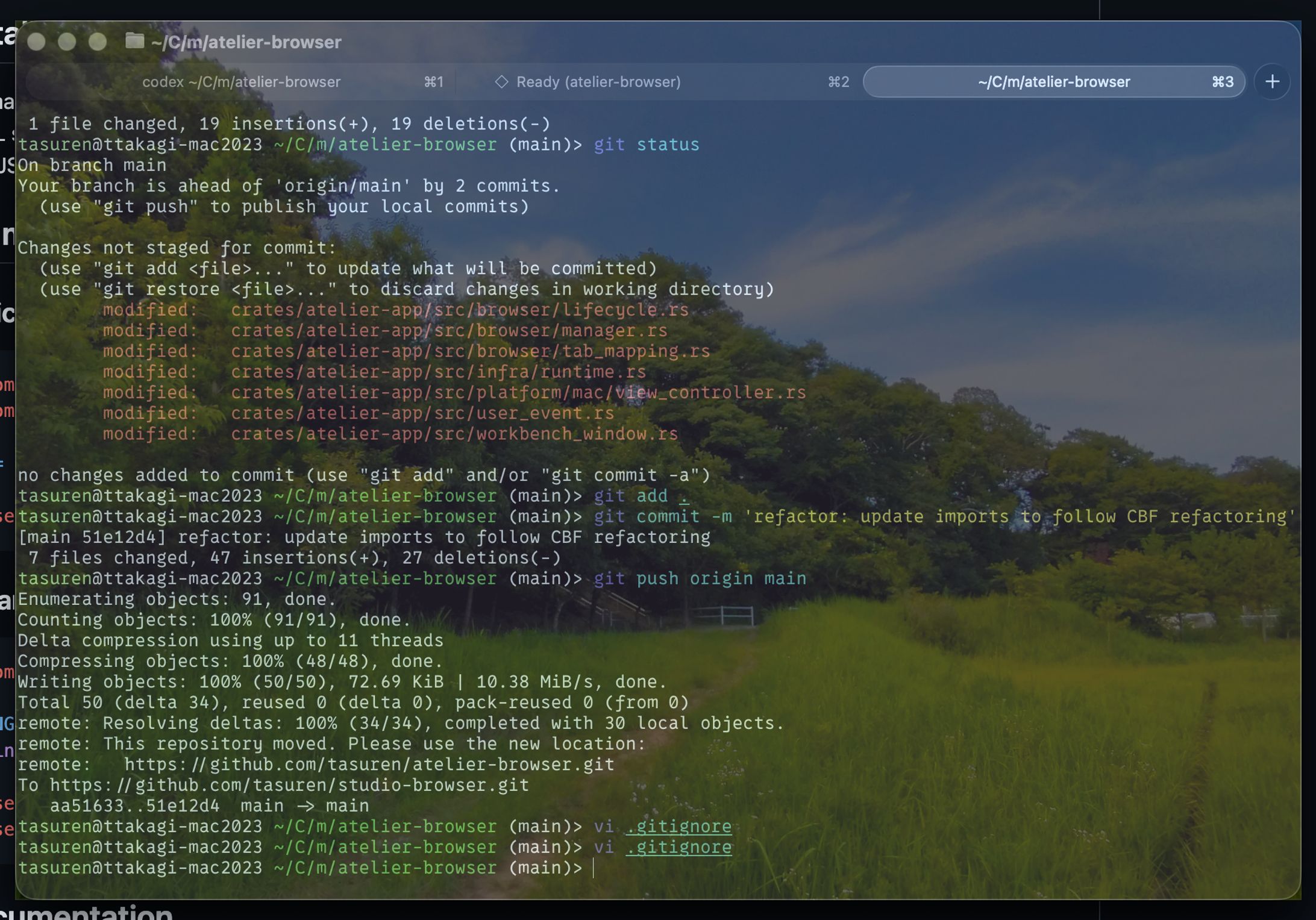Open a new tab with the plus button

[x=1271, y=82]
